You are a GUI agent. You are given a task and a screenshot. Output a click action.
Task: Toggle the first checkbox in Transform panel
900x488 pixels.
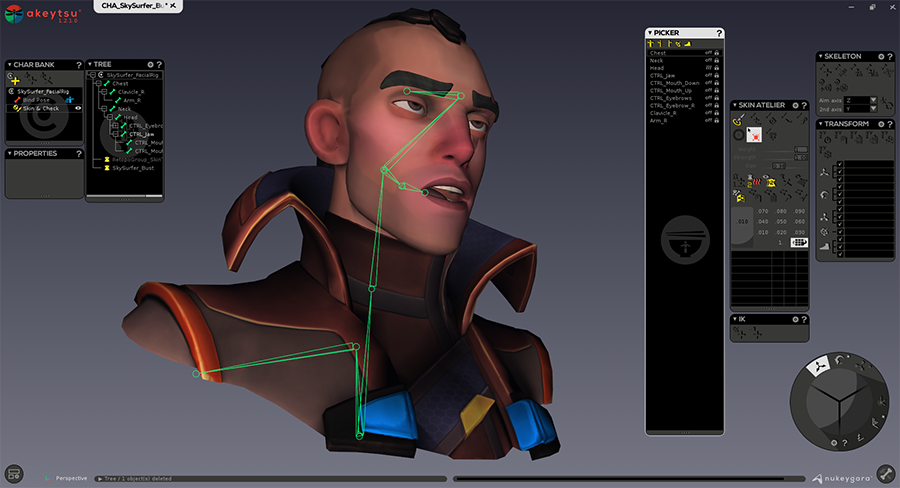coord(840,164)
